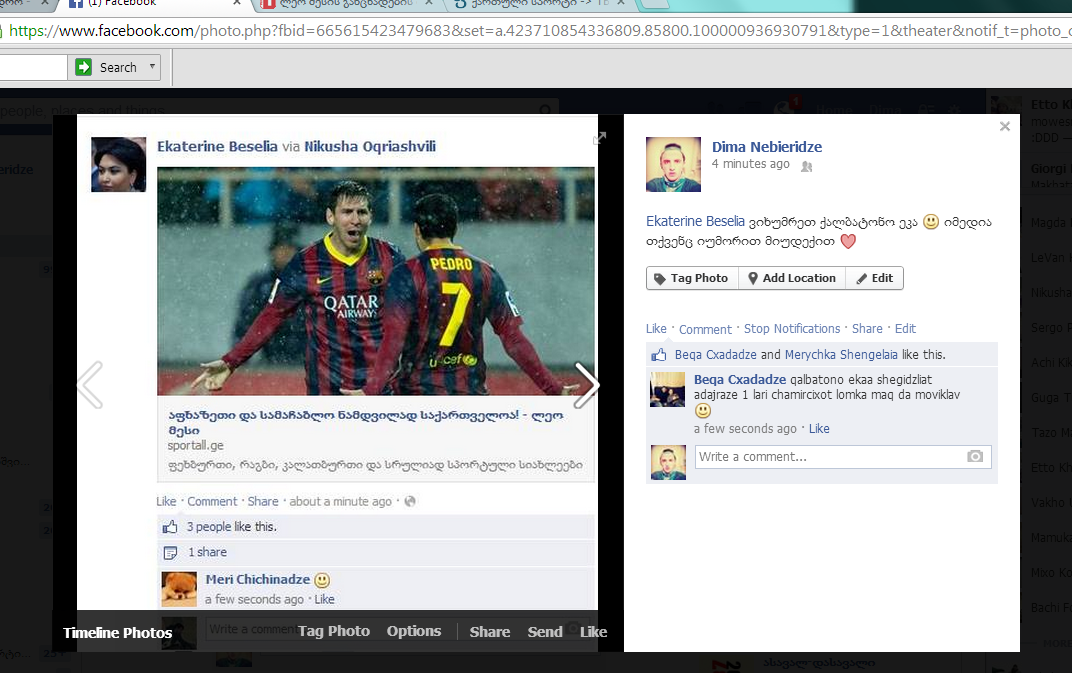1072x673 pixels.
Task: Open Dima Nebieridze profile picture thumbnail
Action: [x=673, y=164]
